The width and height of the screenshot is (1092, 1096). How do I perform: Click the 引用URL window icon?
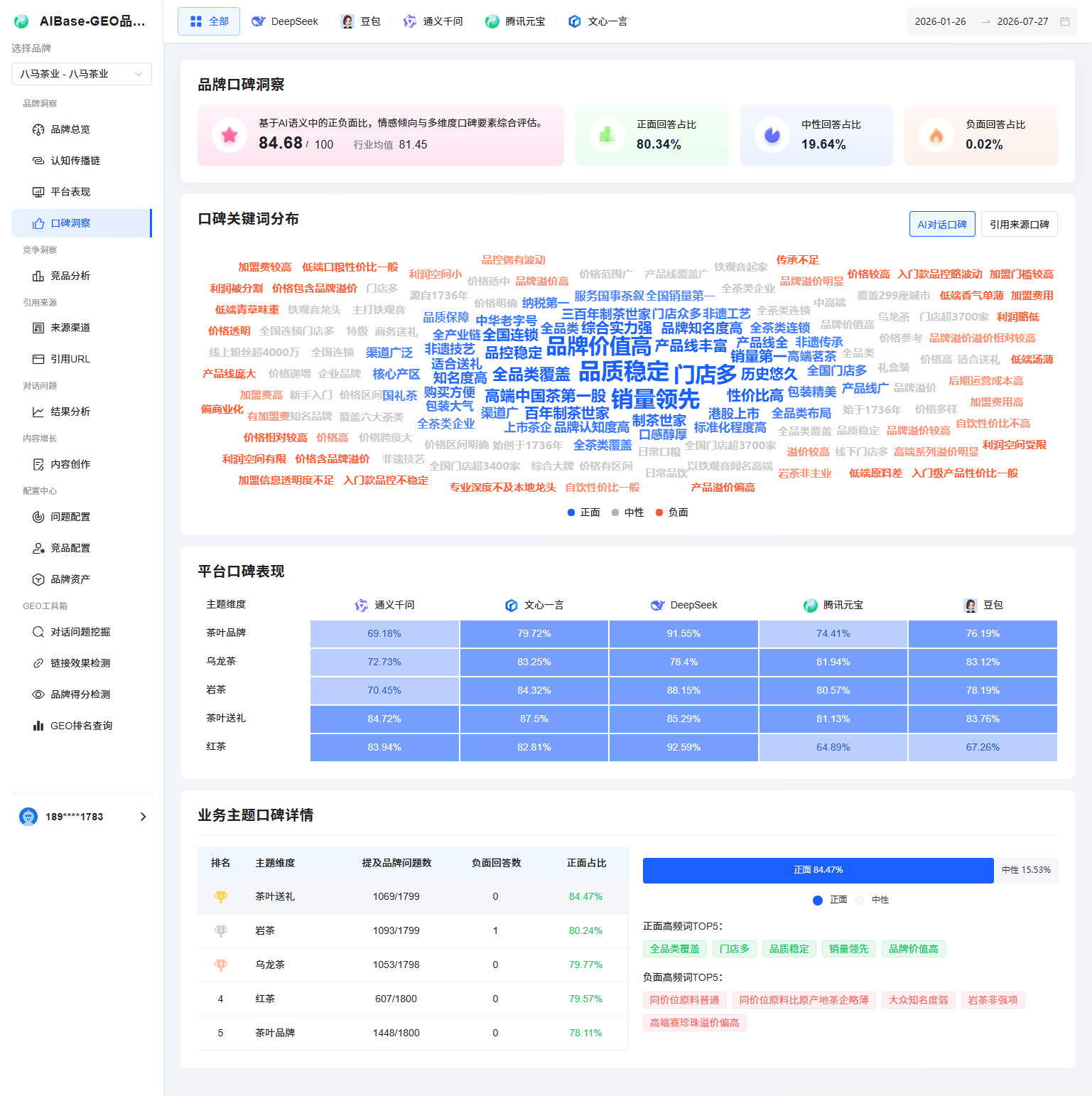point(38,359)
